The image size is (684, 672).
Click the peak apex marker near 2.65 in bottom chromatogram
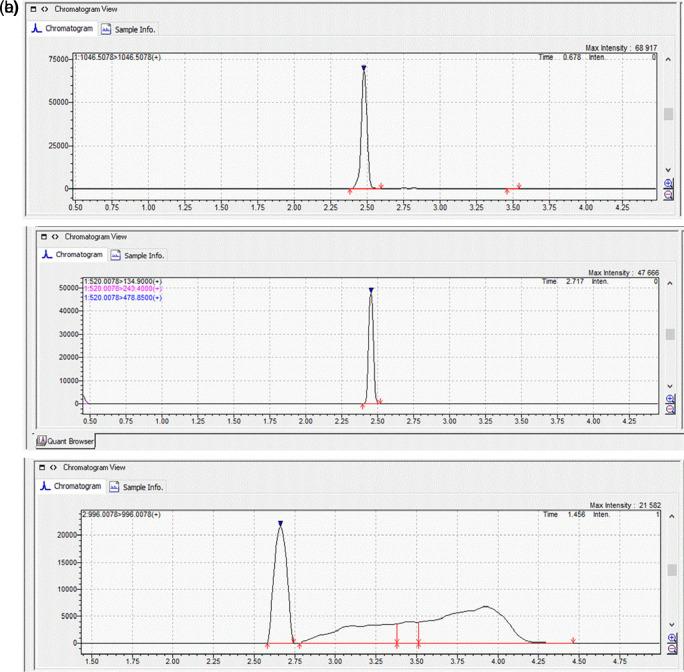point(280,523)
